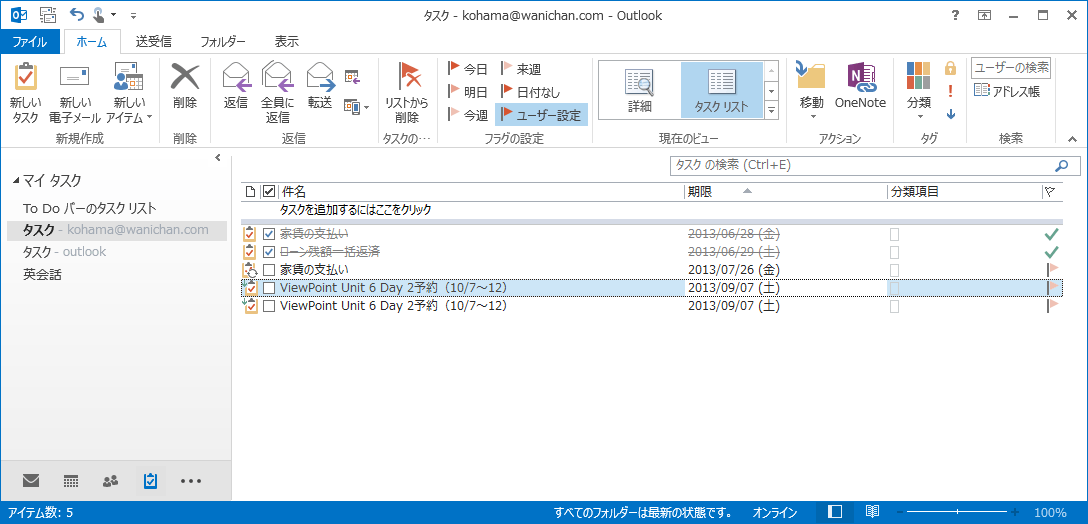Set flag to 日付なし
This screenshot has width=1088, height=524.
coord(531,91)
